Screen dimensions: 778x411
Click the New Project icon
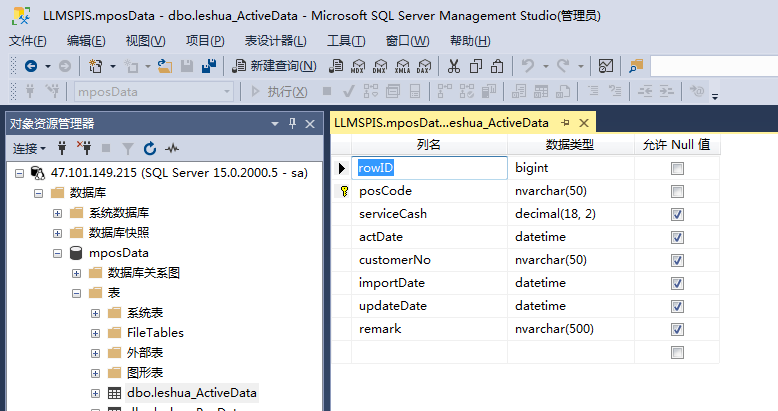(x=95, y=66)
